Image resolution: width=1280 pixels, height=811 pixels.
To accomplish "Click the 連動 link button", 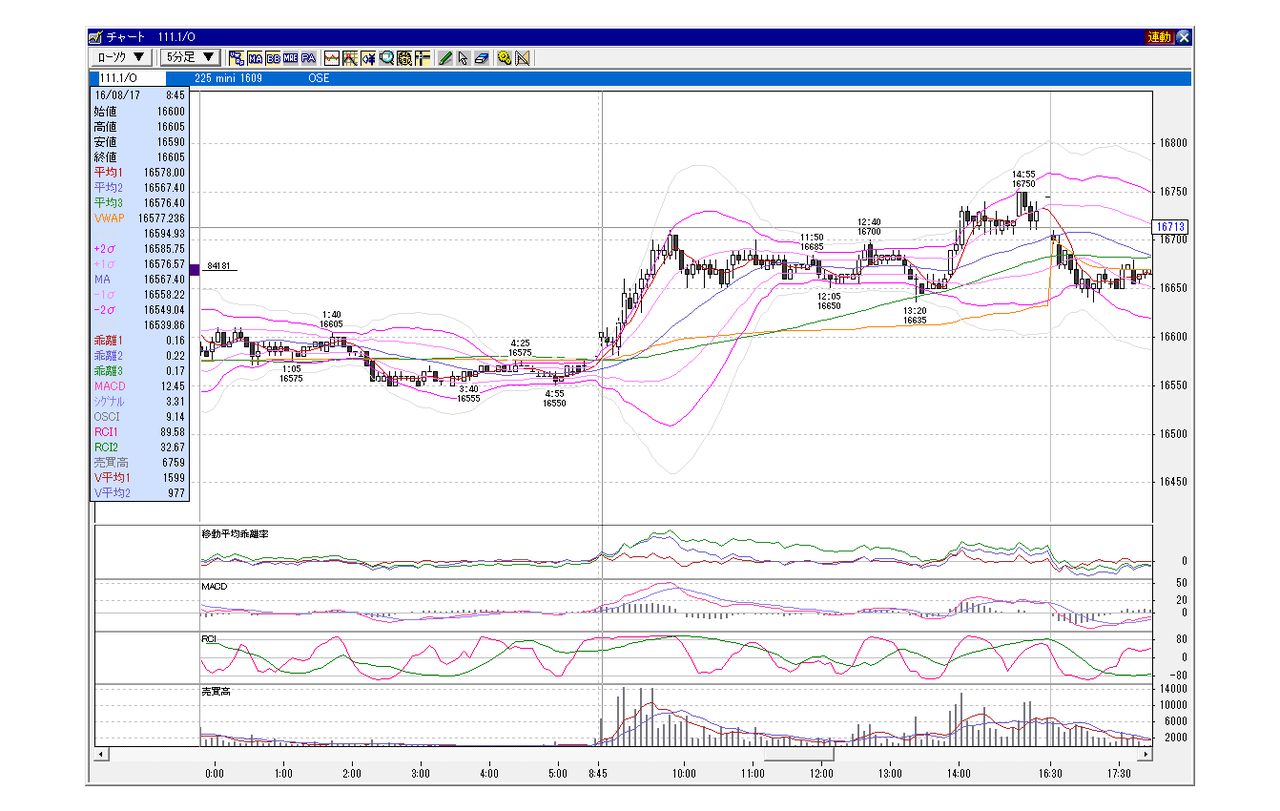I will point(1159,37).
